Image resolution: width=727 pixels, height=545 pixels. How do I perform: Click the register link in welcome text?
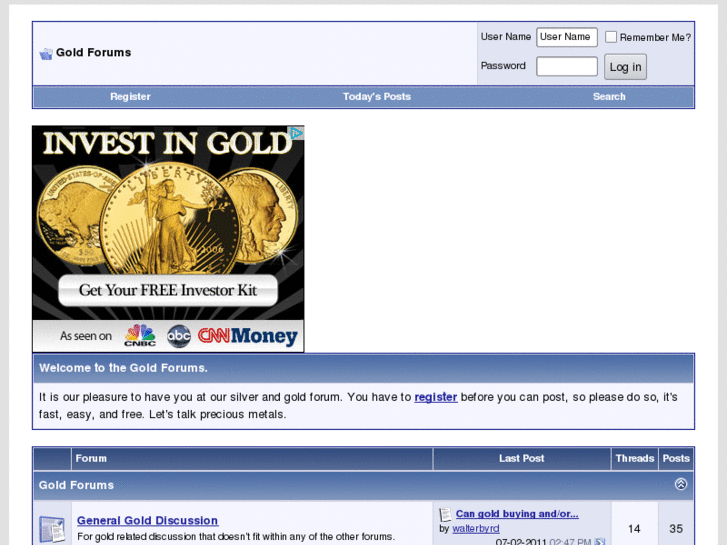[435, 397]
